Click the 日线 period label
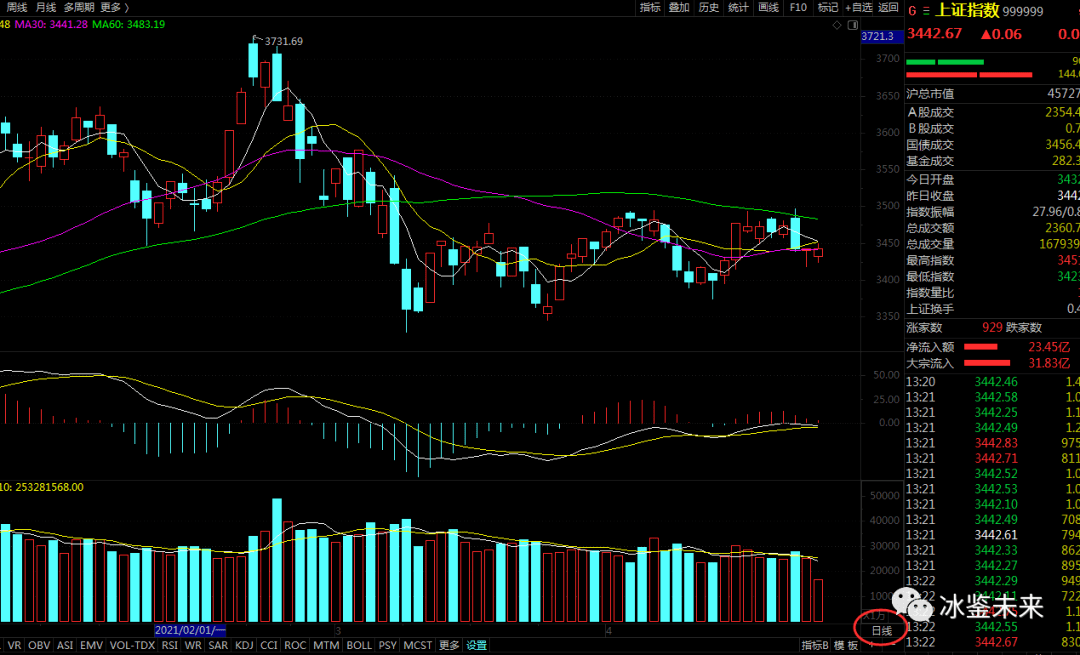Image resolution: width=1080 pixels, height=655 pixels. [881, 630]
